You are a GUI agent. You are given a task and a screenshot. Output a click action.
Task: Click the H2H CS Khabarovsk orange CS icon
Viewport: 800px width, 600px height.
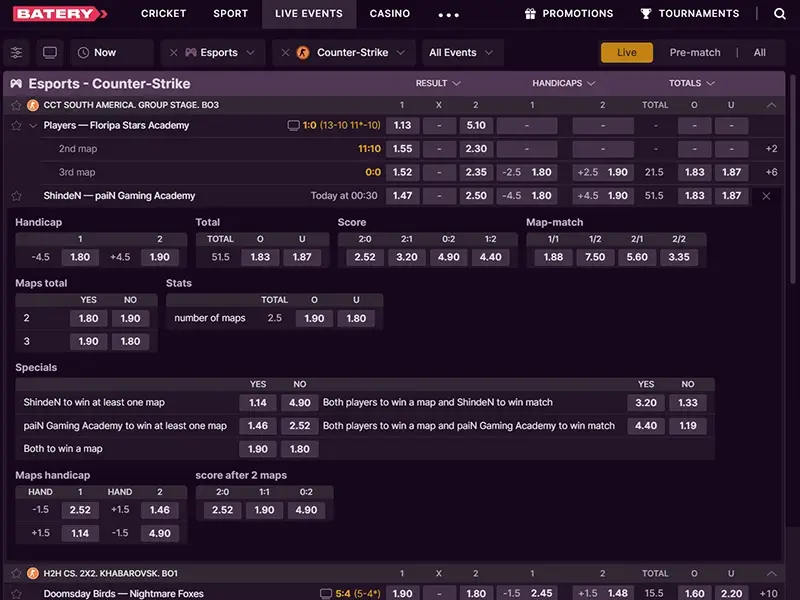(33, 573)
